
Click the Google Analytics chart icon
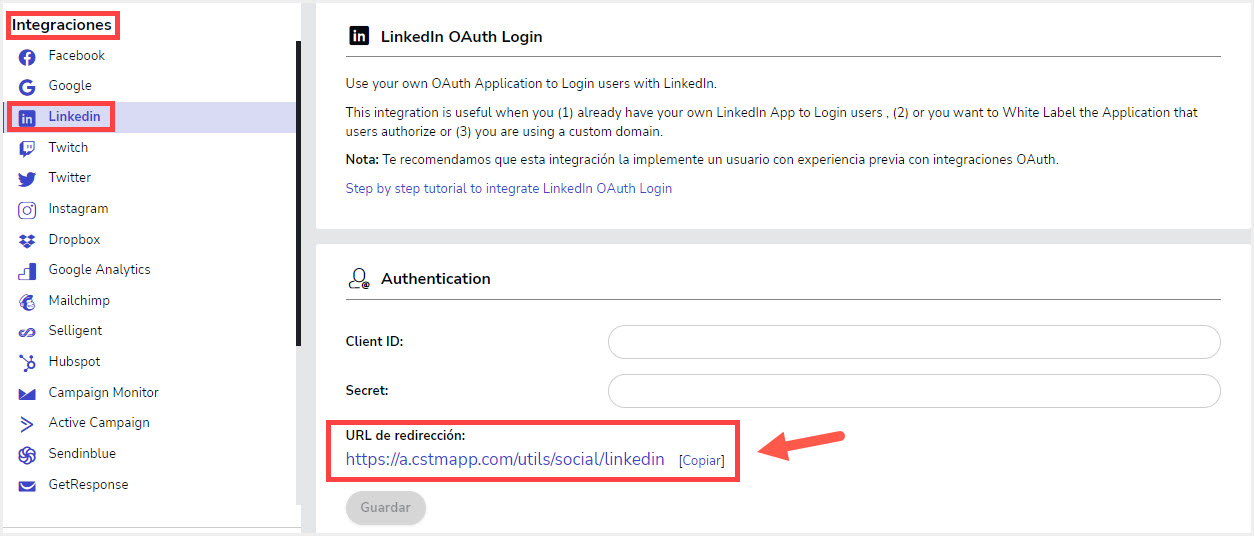pos(27,271)
